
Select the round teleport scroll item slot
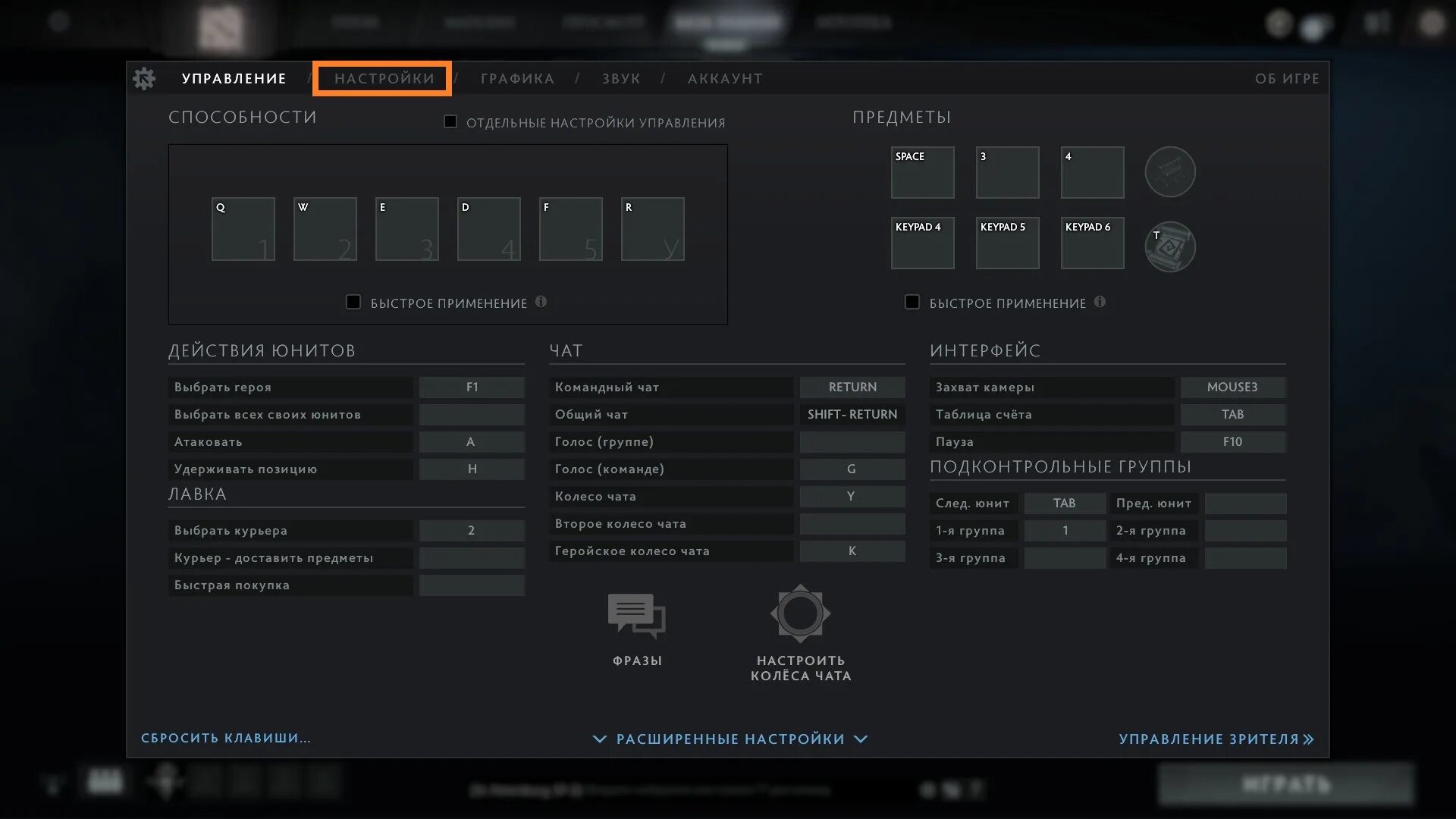[1169, 172]
